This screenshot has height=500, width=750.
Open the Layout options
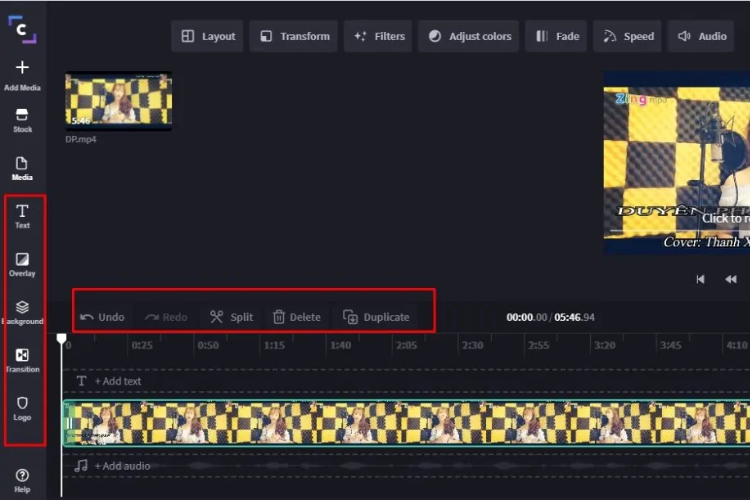pos(208,36)
